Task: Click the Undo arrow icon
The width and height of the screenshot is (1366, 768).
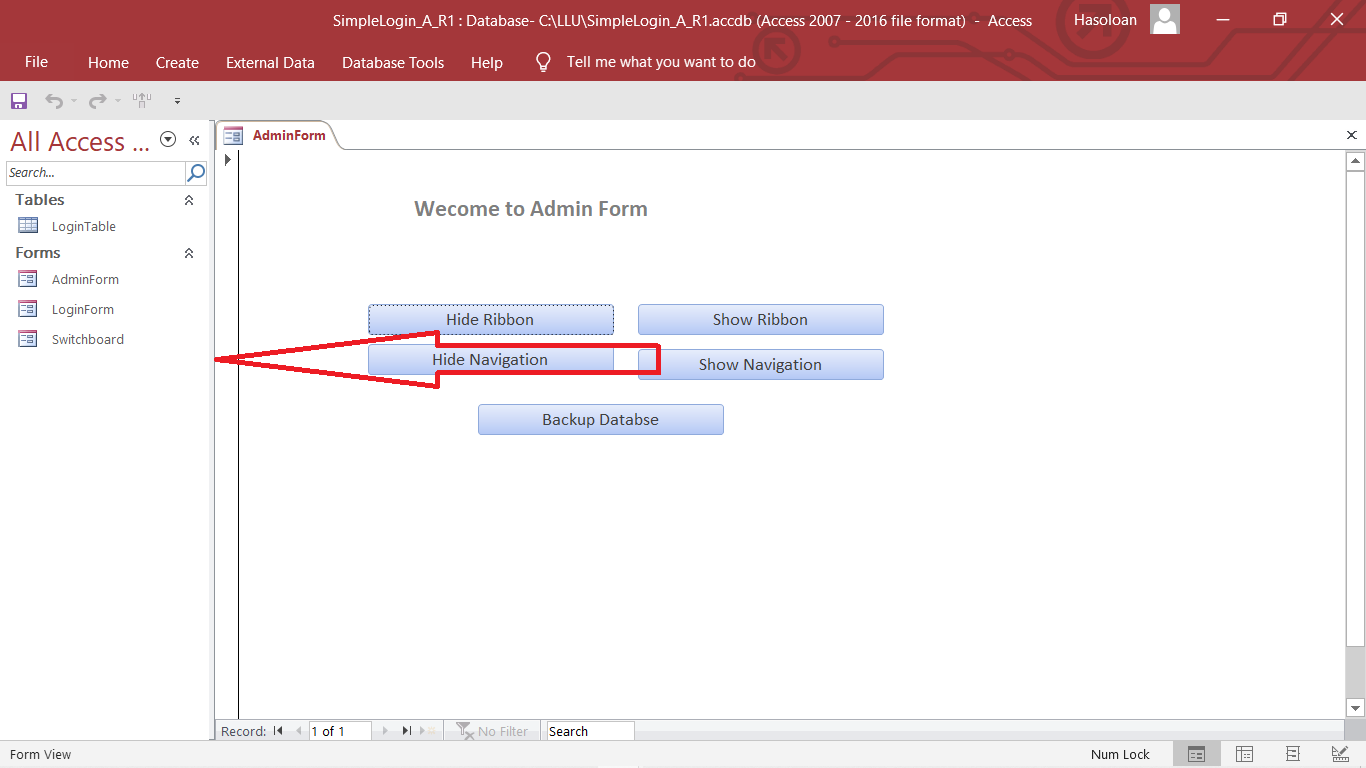Action: coord(53,101)
